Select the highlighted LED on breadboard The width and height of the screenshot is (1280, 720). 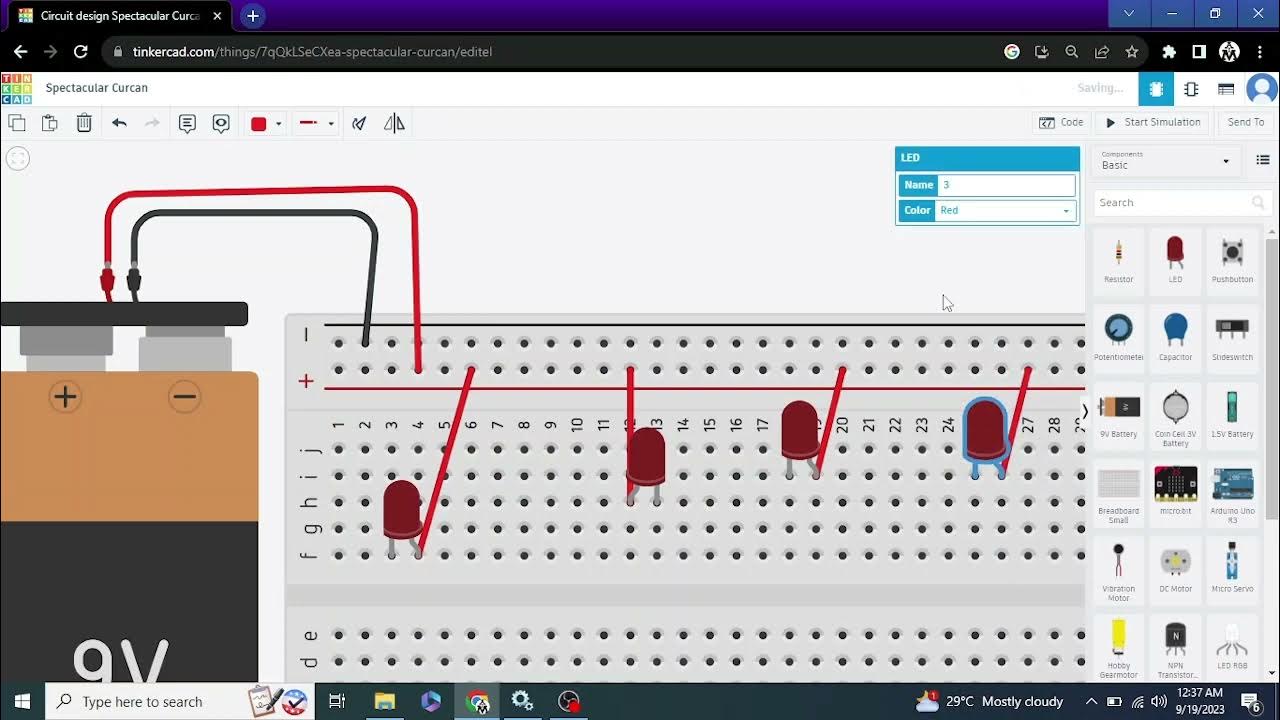click(x=985, y=431)
